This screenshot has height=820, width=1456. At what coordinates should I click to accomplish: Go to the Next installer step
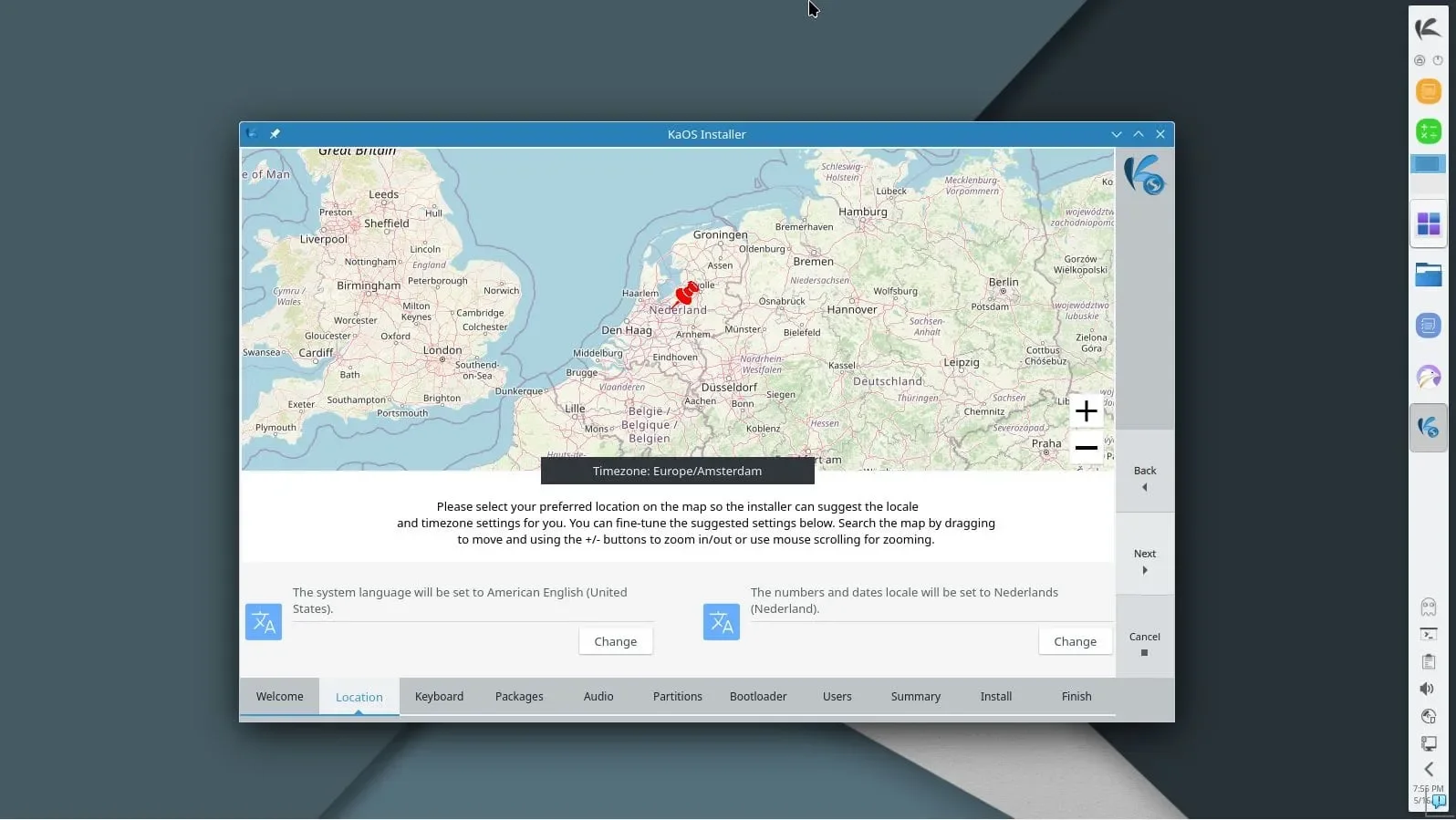point(1145,560)
